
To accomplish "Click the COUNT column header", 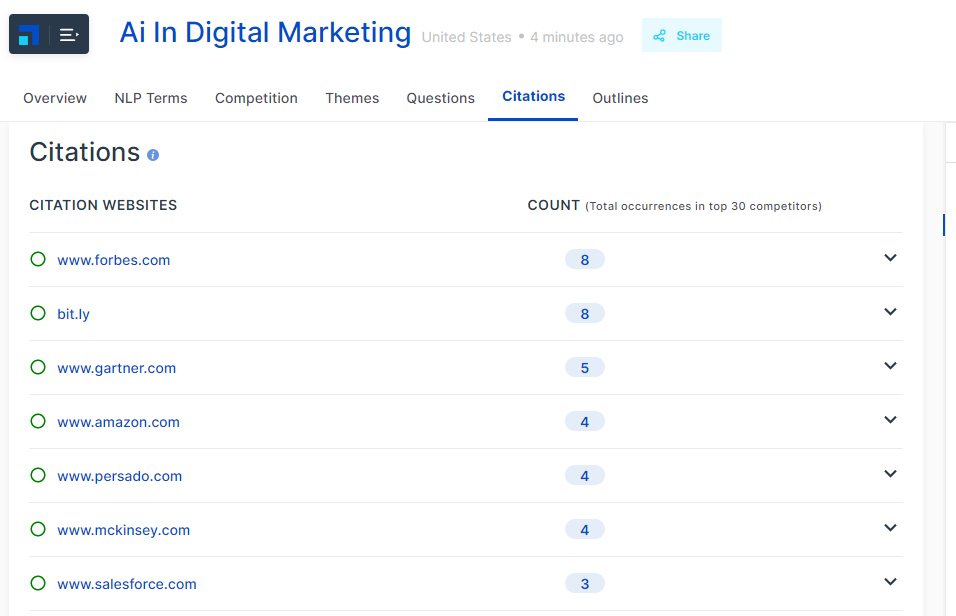I will (x=554, y=206).
